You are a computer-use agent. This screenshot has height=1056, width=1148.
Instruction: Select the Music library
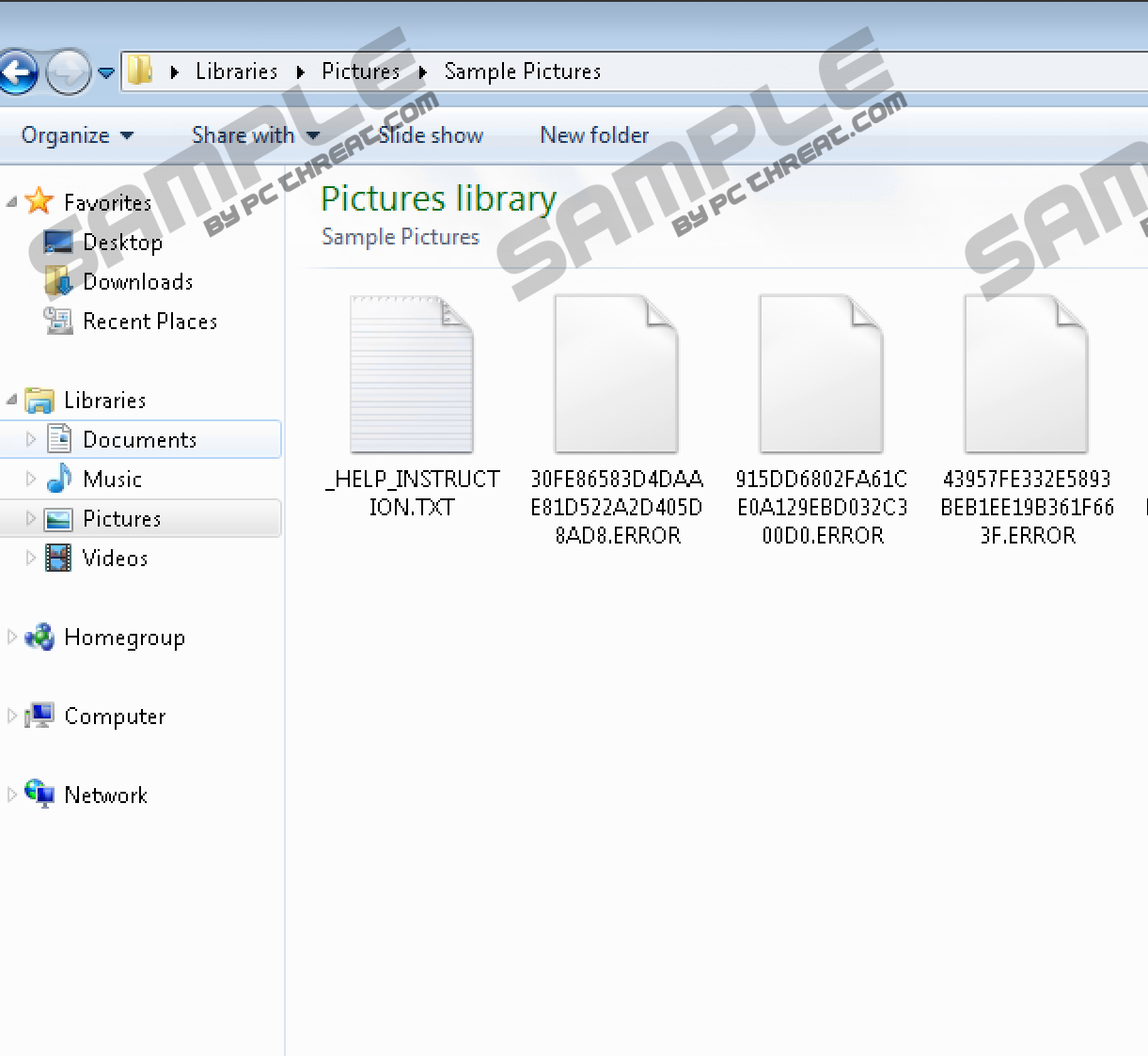tap(112, 480)
